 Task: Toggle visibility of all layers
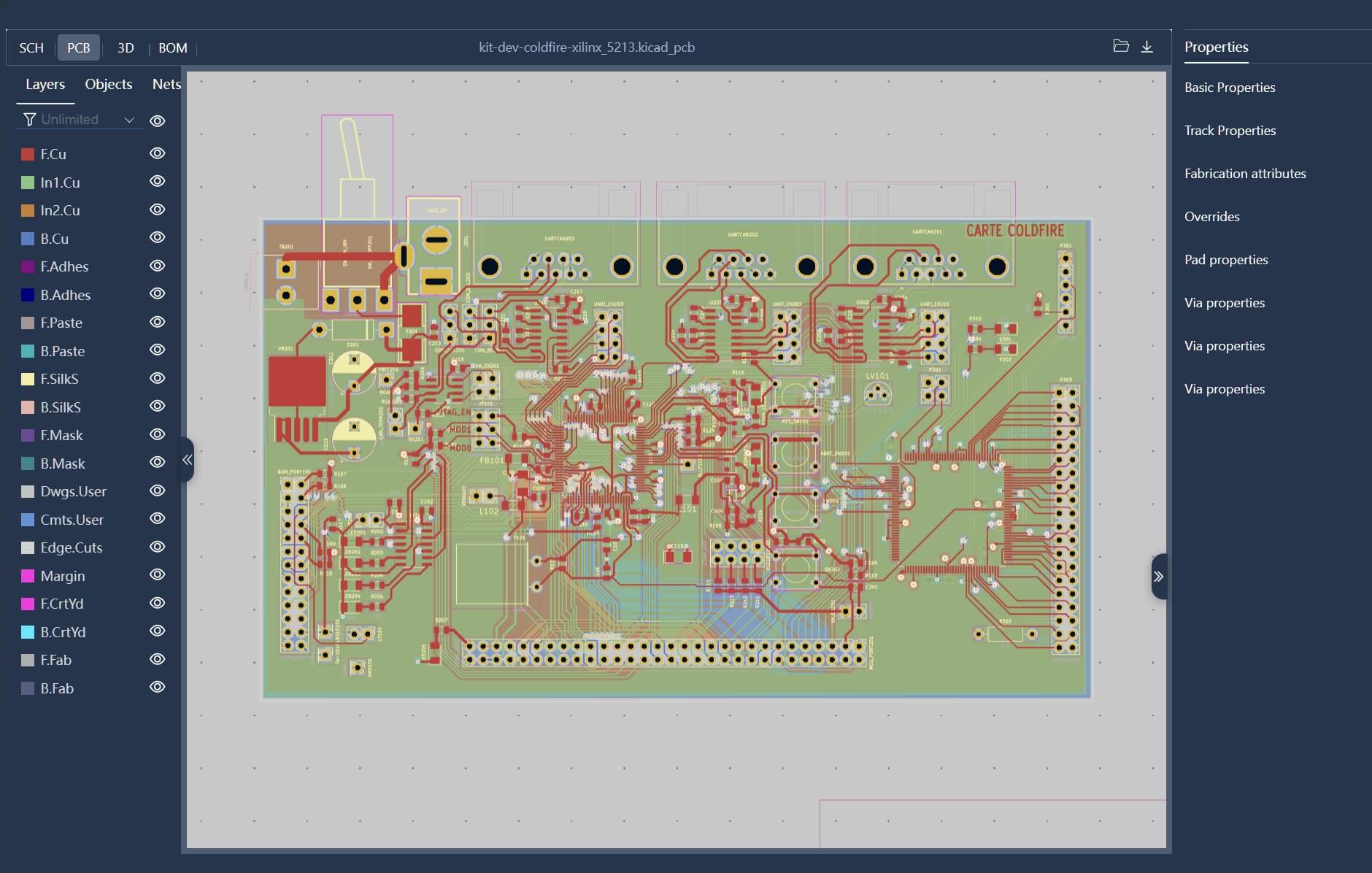157,120
